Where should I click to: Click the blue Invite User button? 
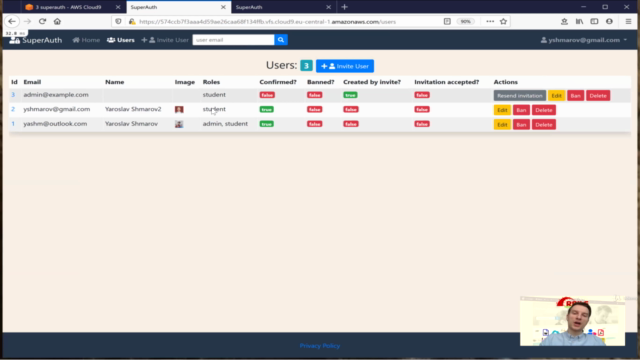point(345,66)
